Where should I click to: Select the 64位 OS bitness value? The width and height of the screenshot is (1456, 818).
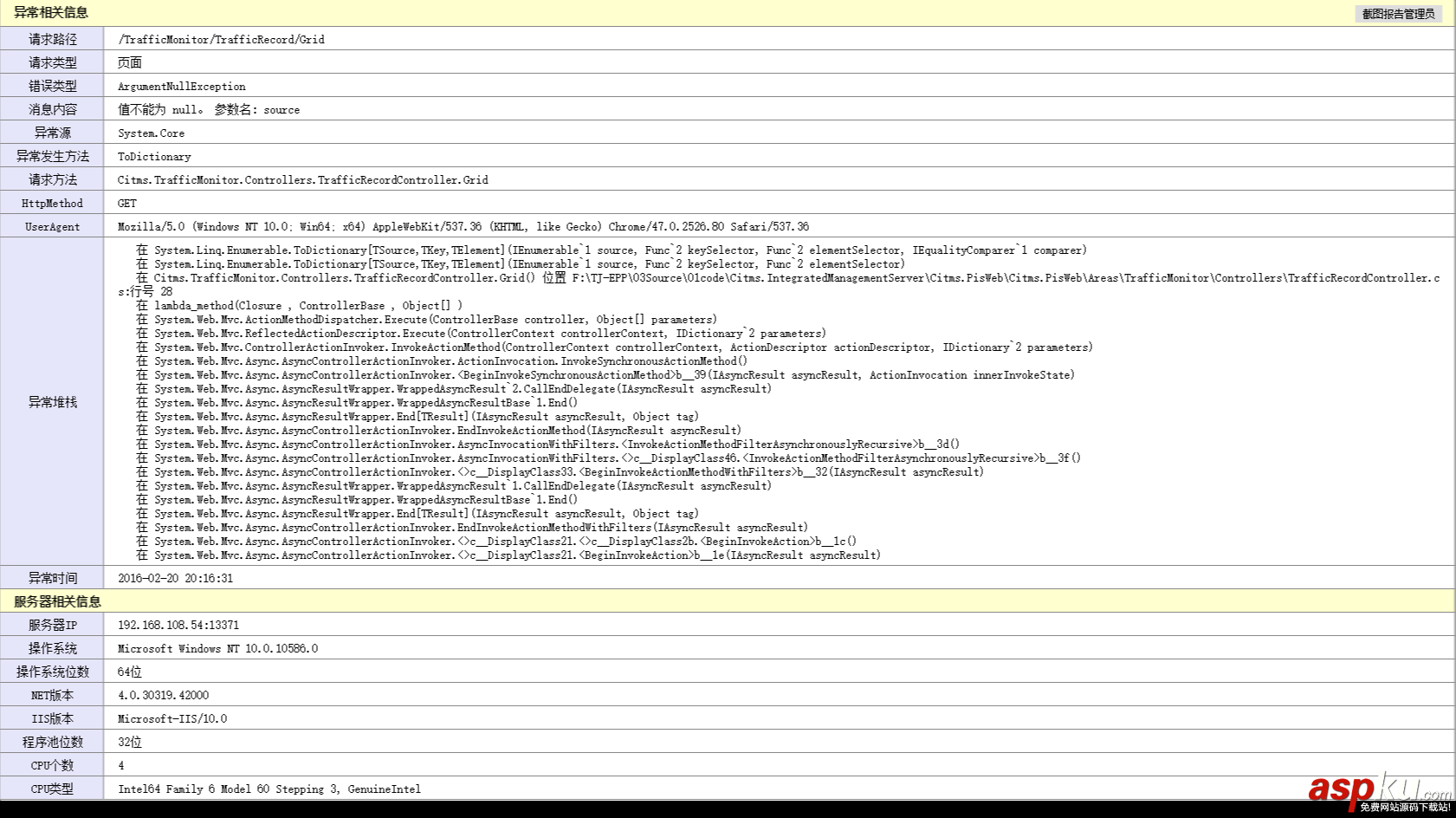(130, 672)
